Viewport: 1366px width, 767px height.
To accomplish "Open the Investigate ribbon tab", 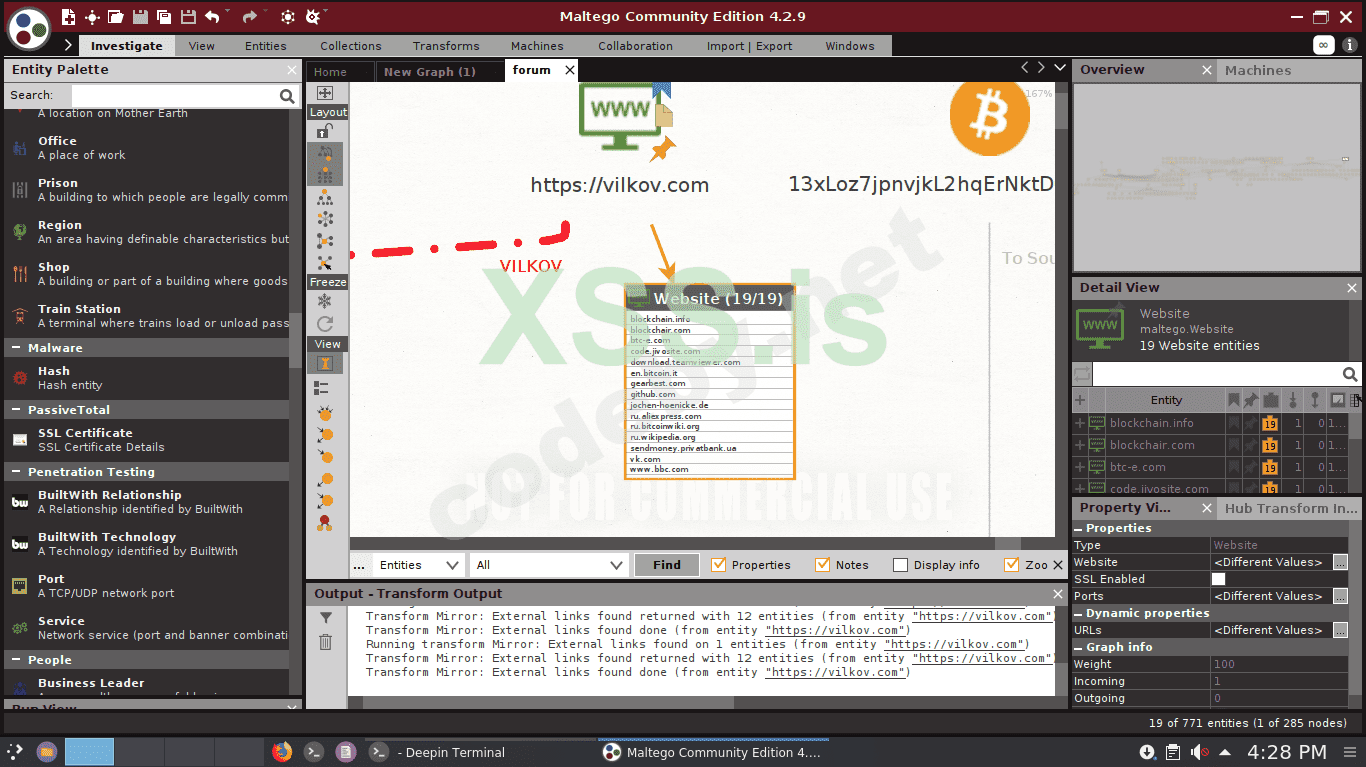I will [x=126, y=46].
